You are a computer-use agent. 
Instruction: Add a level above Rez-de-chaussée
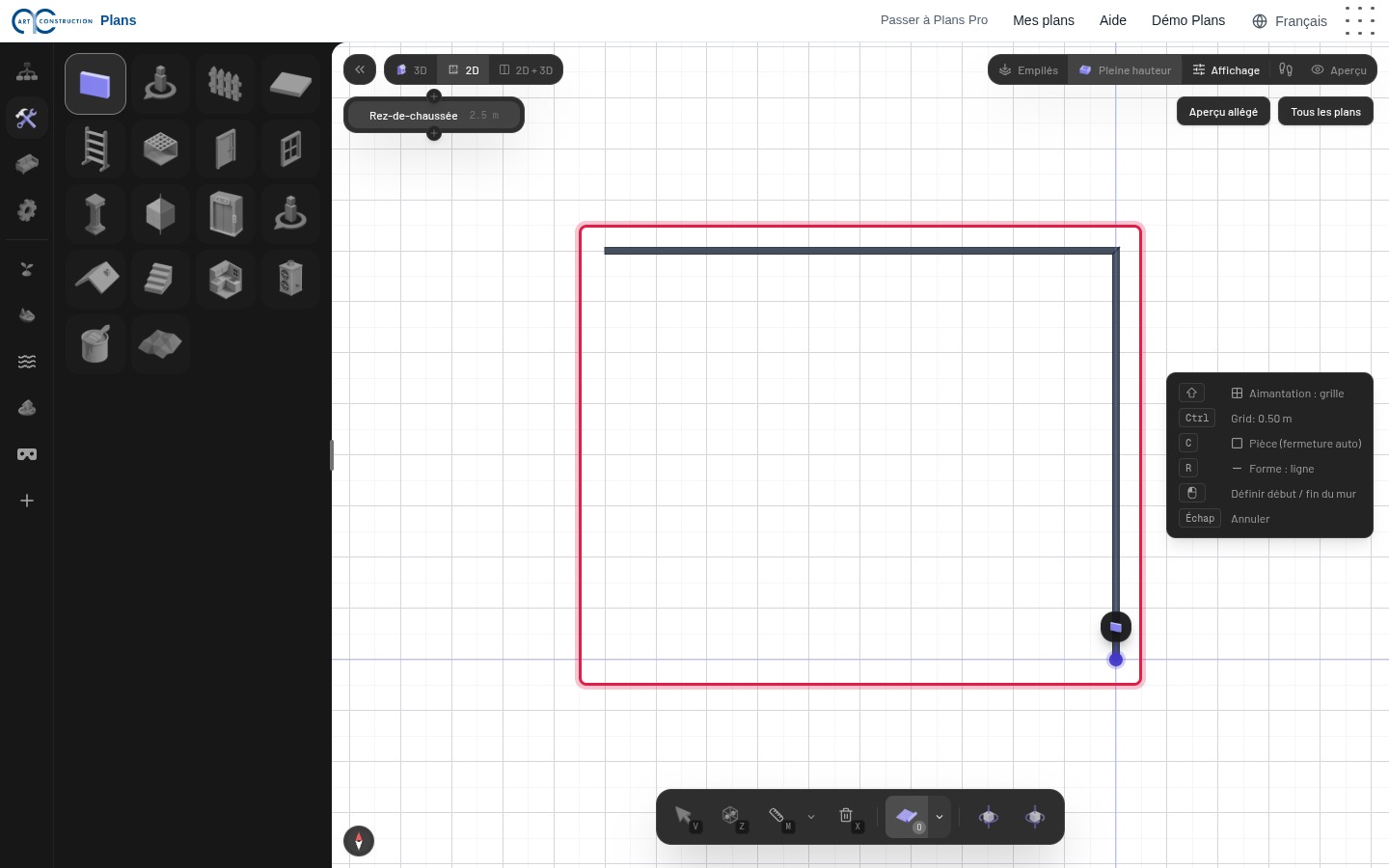tap(434, 95)
